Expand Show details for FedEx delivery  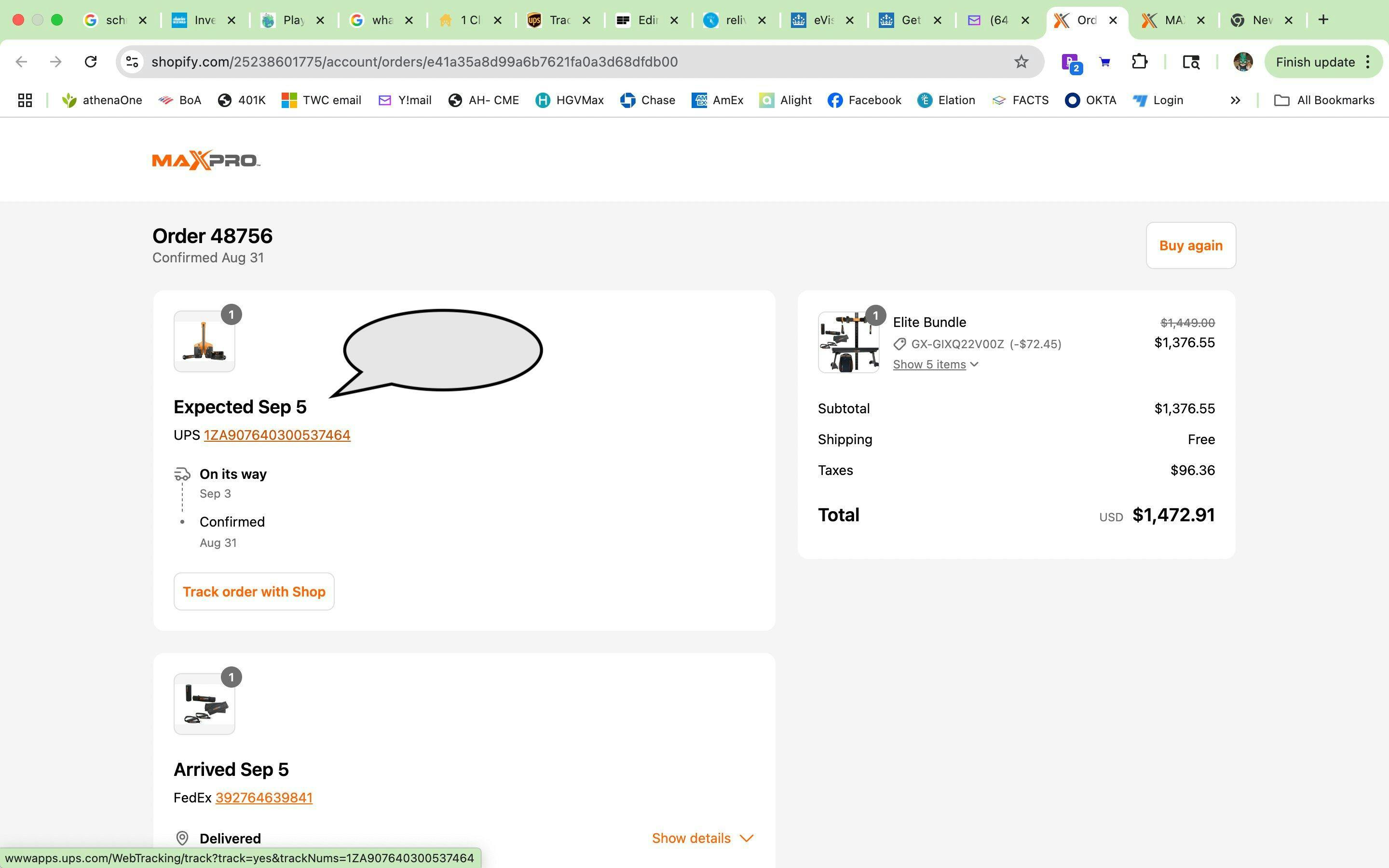tap(703, 838)
